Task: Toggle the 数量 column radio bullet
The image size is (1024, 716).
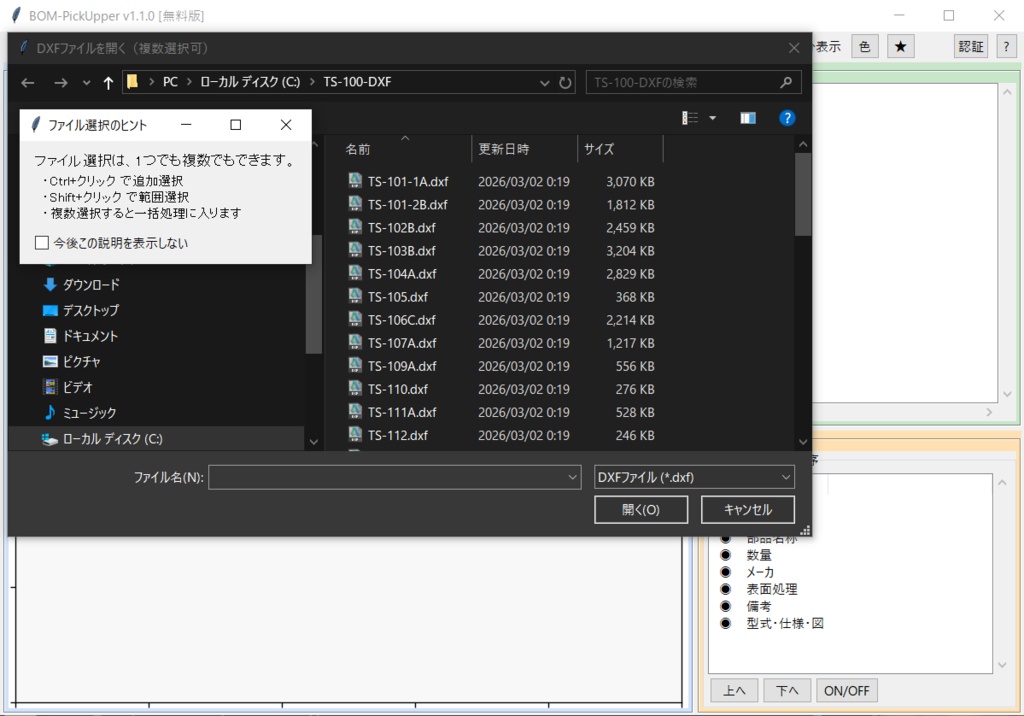Action: (x=726, y=555)
